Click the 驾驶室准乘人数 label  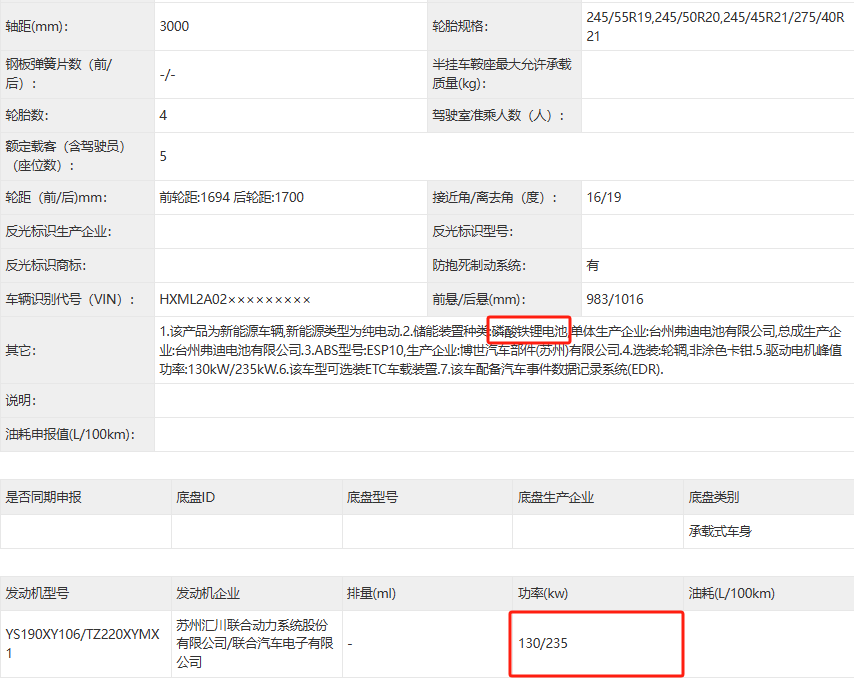[x=498, y=115]
